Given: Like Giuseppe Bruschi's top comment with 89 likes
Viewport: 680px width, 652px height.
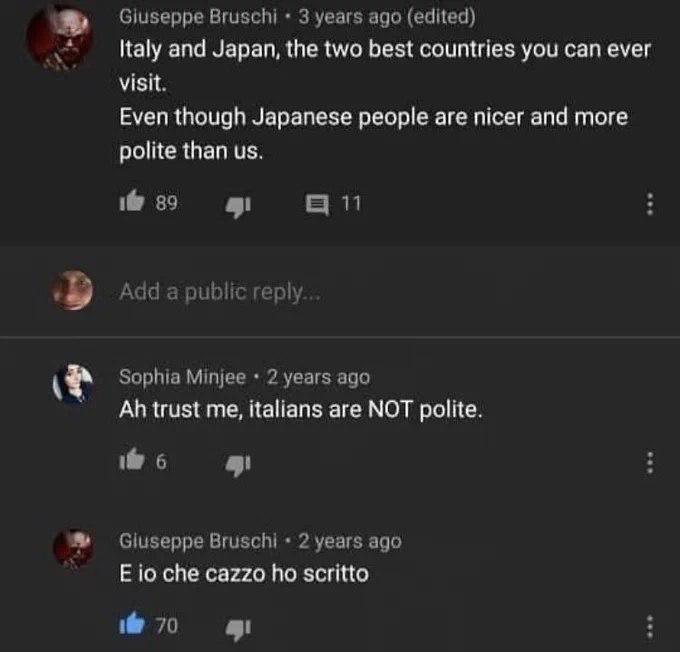Looking at the screenshot, I should tap(132, 201).
